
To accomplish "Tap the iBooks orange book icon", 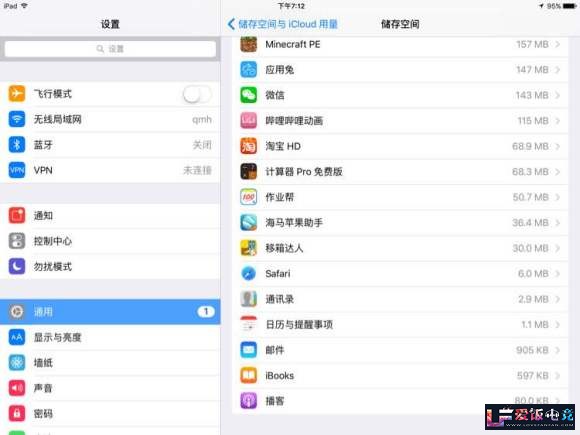I will tap(249, 375).
